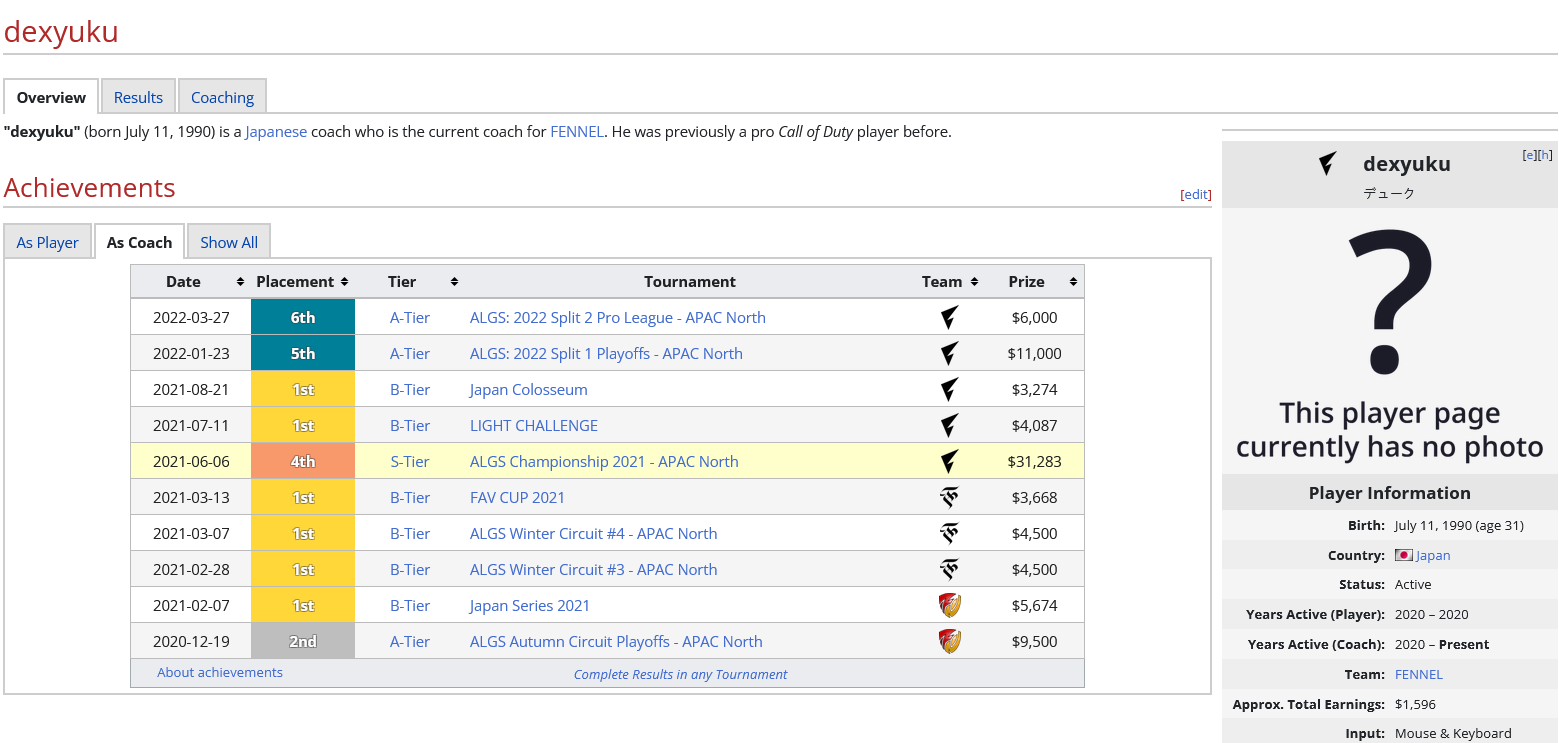Click FENNEL logo in ALGS Championship 2021 row
The height and width of the screenshot is (743, 1559).
click(x=949, y=462)
